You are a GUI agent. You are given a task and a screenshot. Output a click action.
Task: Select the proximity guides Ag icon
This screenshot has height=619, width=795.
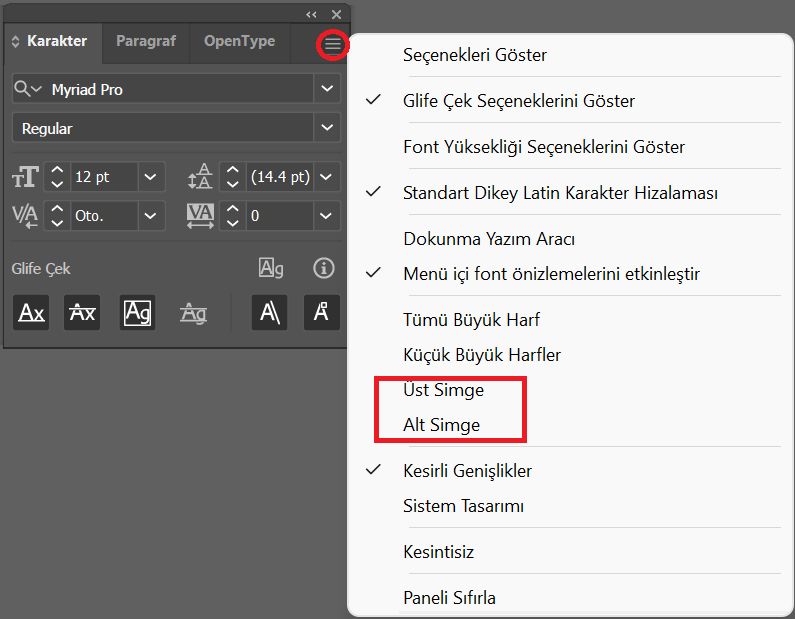pyautogui.click(x=193, y=313)
